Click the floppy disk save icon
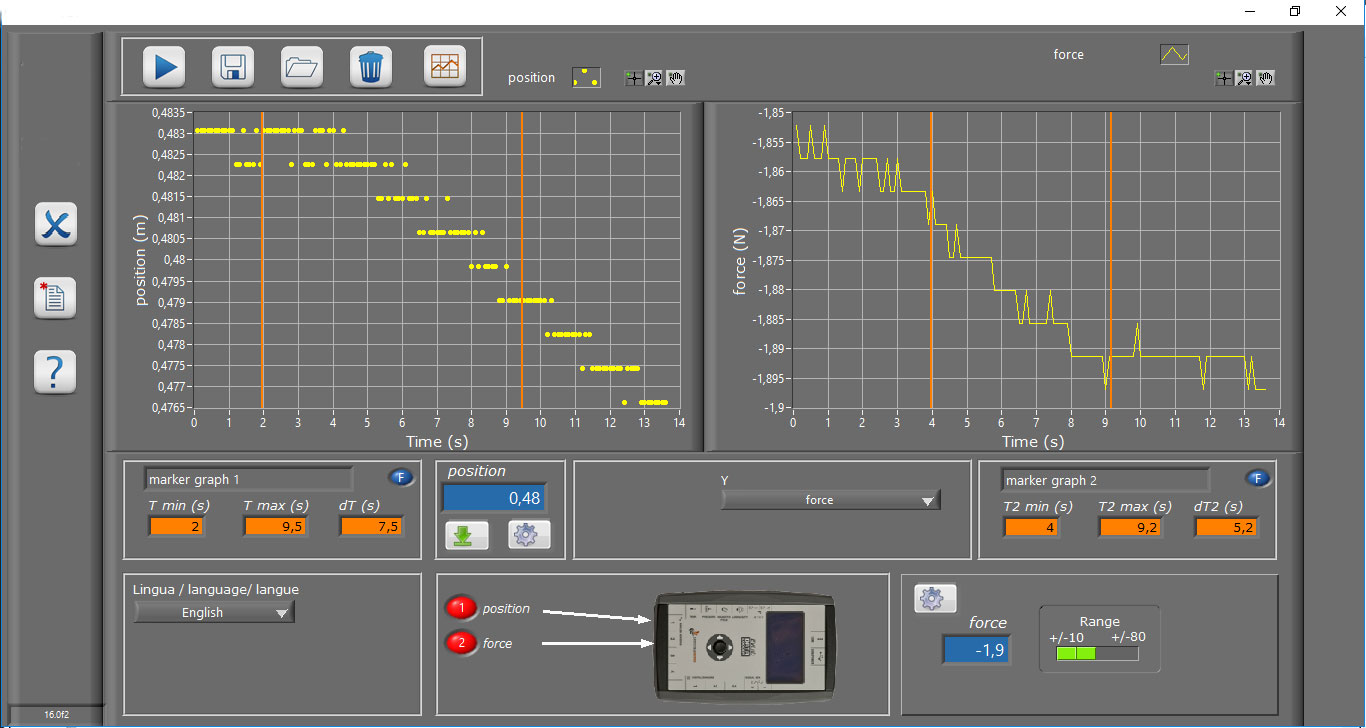 tap(233, 67)
